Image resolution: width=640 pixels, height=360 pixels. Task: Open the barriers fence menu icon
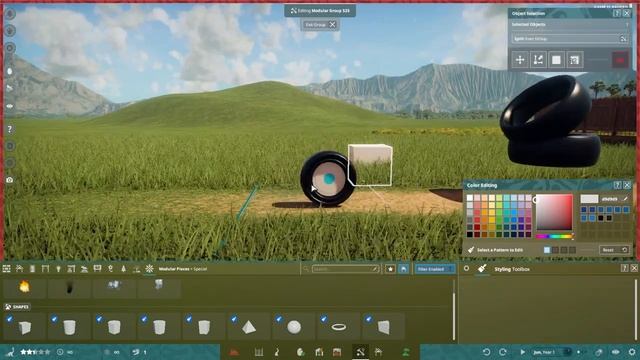tap(259, 352)
